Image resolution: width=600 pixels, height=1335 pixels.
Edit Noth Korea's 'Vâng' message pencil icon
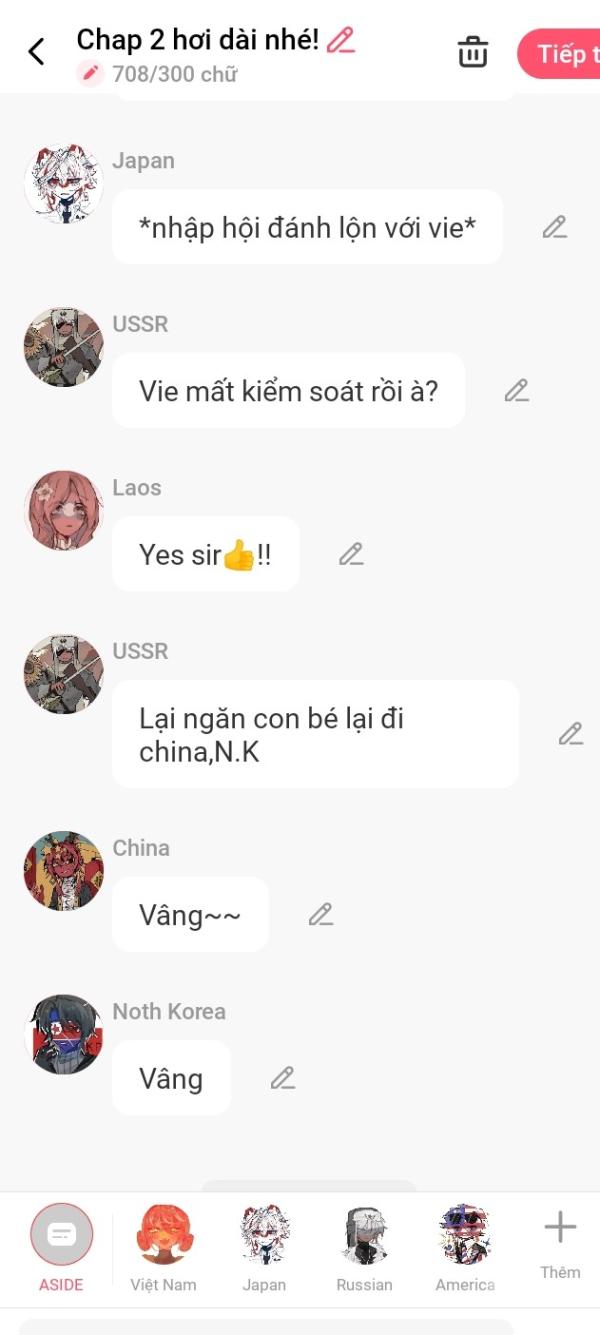(x=283, y=1078)
